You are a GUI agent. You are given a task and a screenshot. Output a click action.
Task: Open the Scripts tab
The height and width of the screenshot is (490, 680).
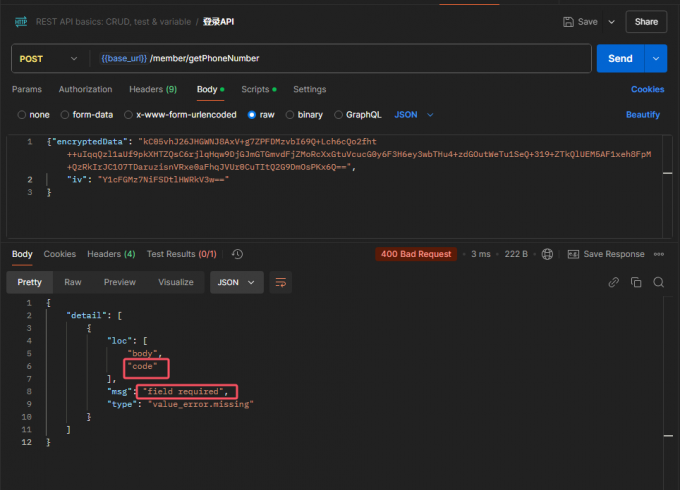[258, 89]
